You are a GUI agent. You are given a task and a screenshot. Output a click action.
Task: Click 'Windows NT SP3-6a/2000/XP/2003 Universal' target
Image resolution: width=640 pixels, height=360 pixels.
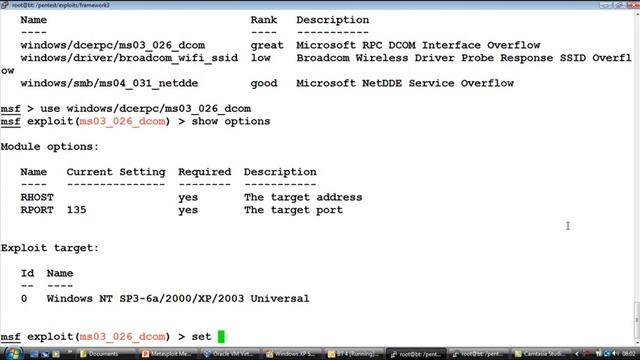(178, 299)
